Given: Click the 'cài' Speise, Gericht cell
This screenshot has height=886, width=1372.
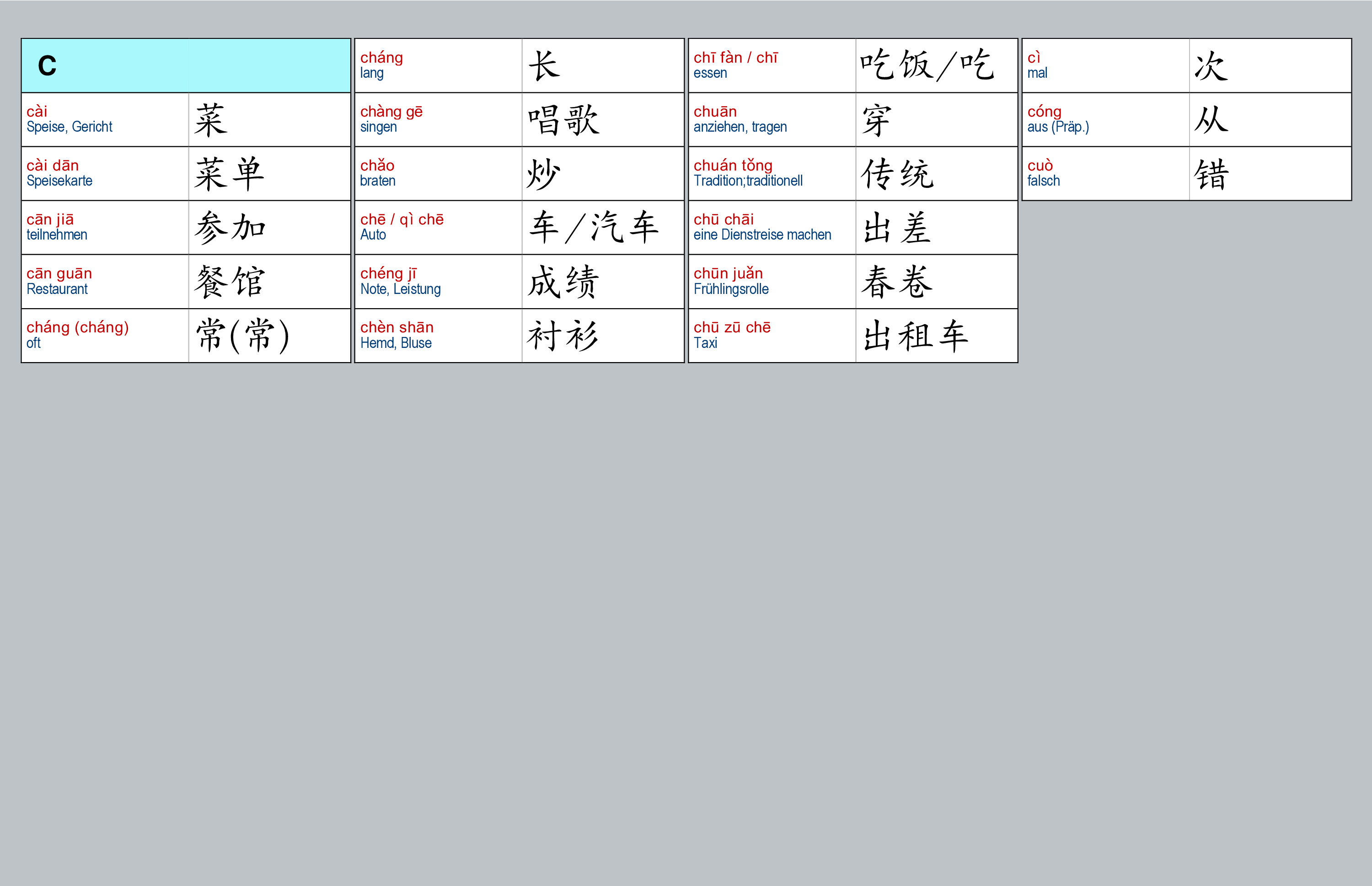Looking at the screenshot, I should pyautogui.click(x=105, y=120).
